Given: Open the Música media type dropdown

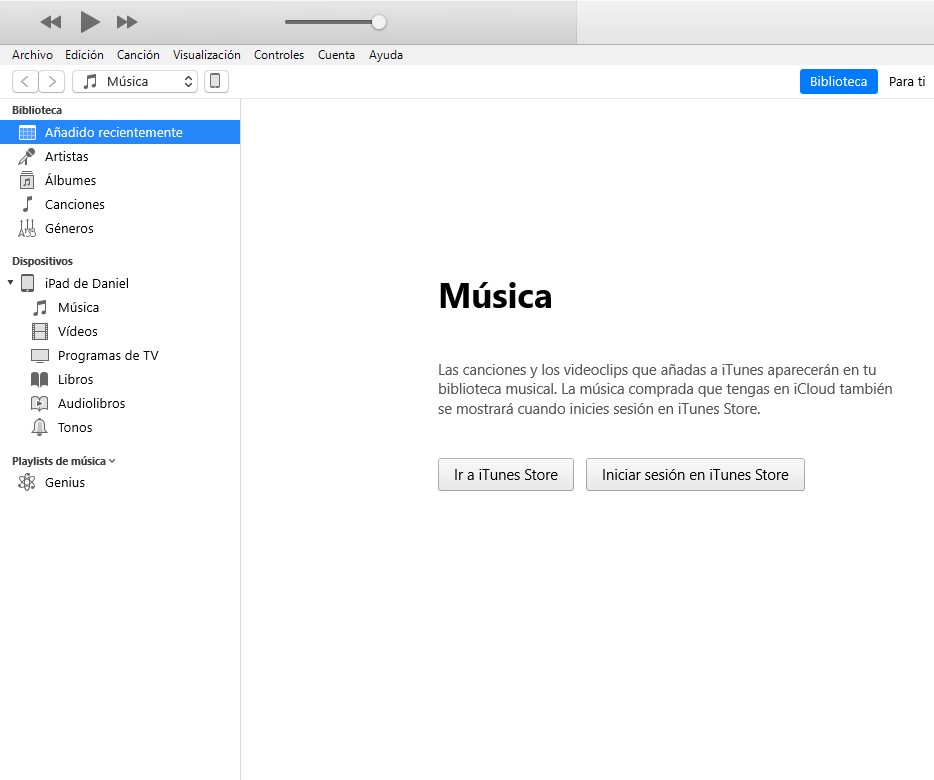Looking at the screenshot, I should (x=135, y=81).
